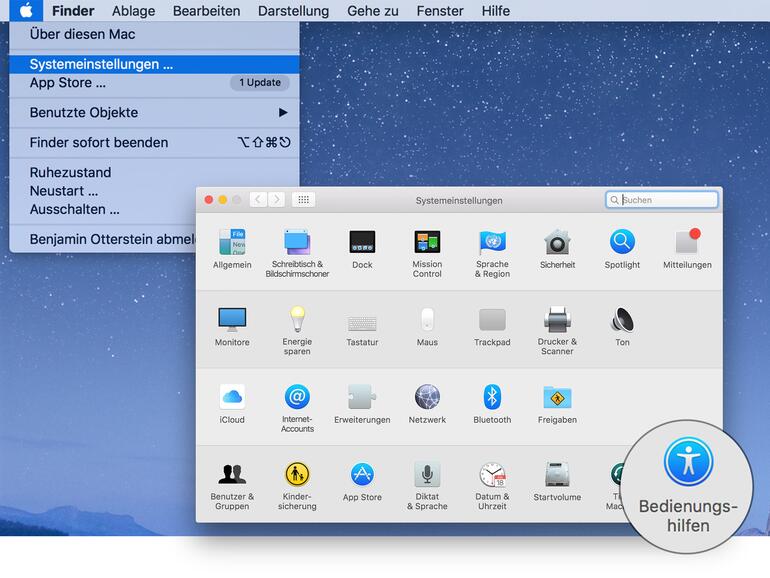Screen dimensions: 770x578
Task: Open Mitteilungen notification settings
Action: pos(687,243)
